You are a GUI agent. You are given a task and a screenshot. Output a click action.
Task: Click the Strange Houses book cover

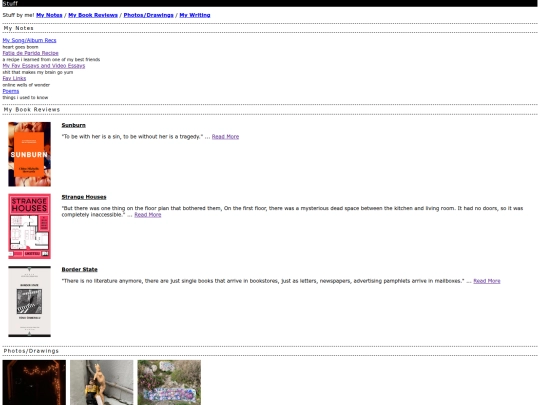30,226
